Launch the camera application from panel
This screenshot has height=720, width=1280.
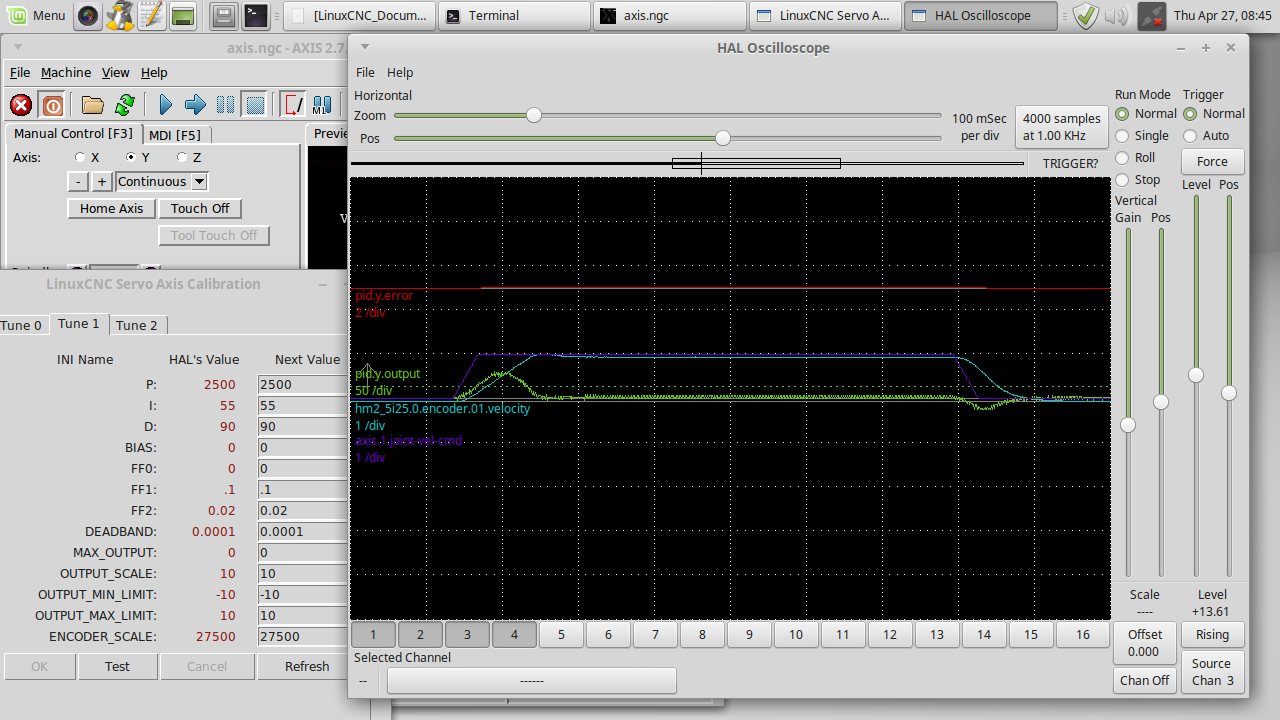click(x=89, y=15)
